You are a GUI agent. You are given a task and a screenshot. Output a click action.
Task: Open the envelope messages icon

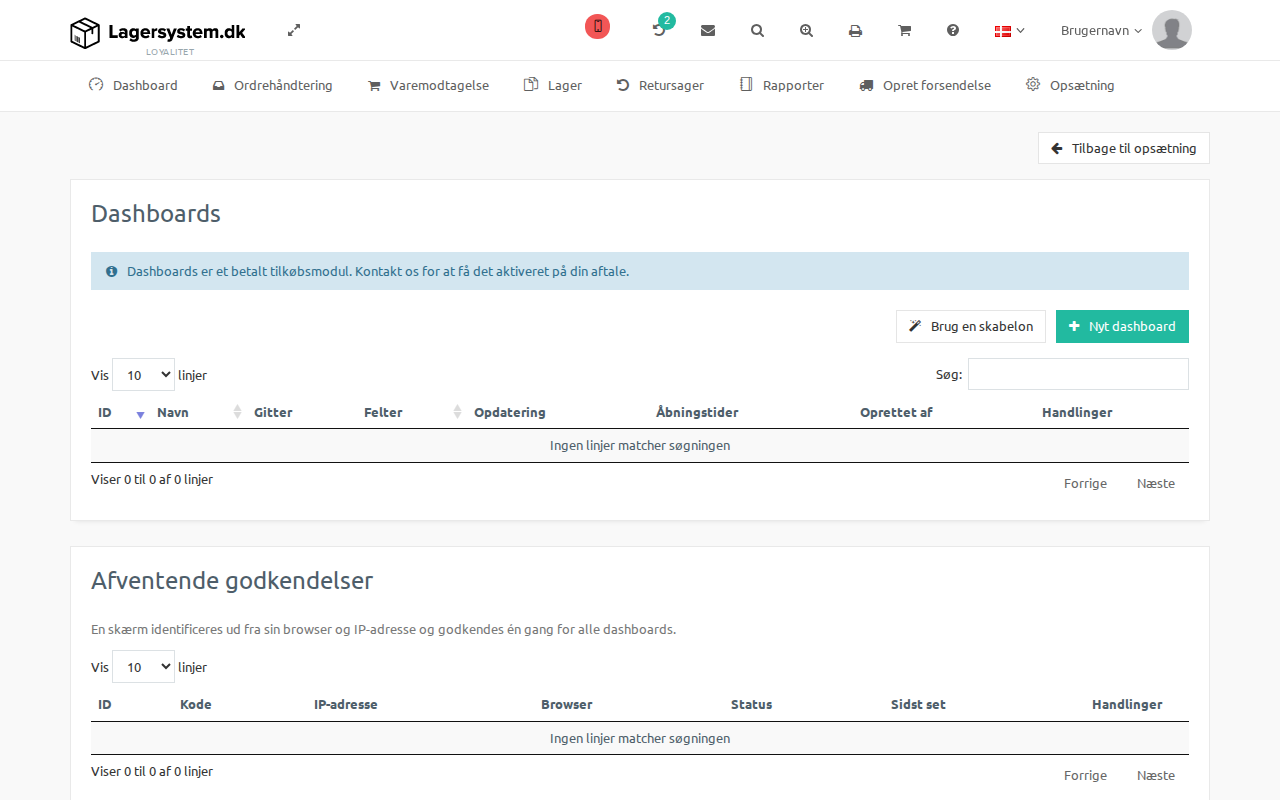[x=708, y=31]
